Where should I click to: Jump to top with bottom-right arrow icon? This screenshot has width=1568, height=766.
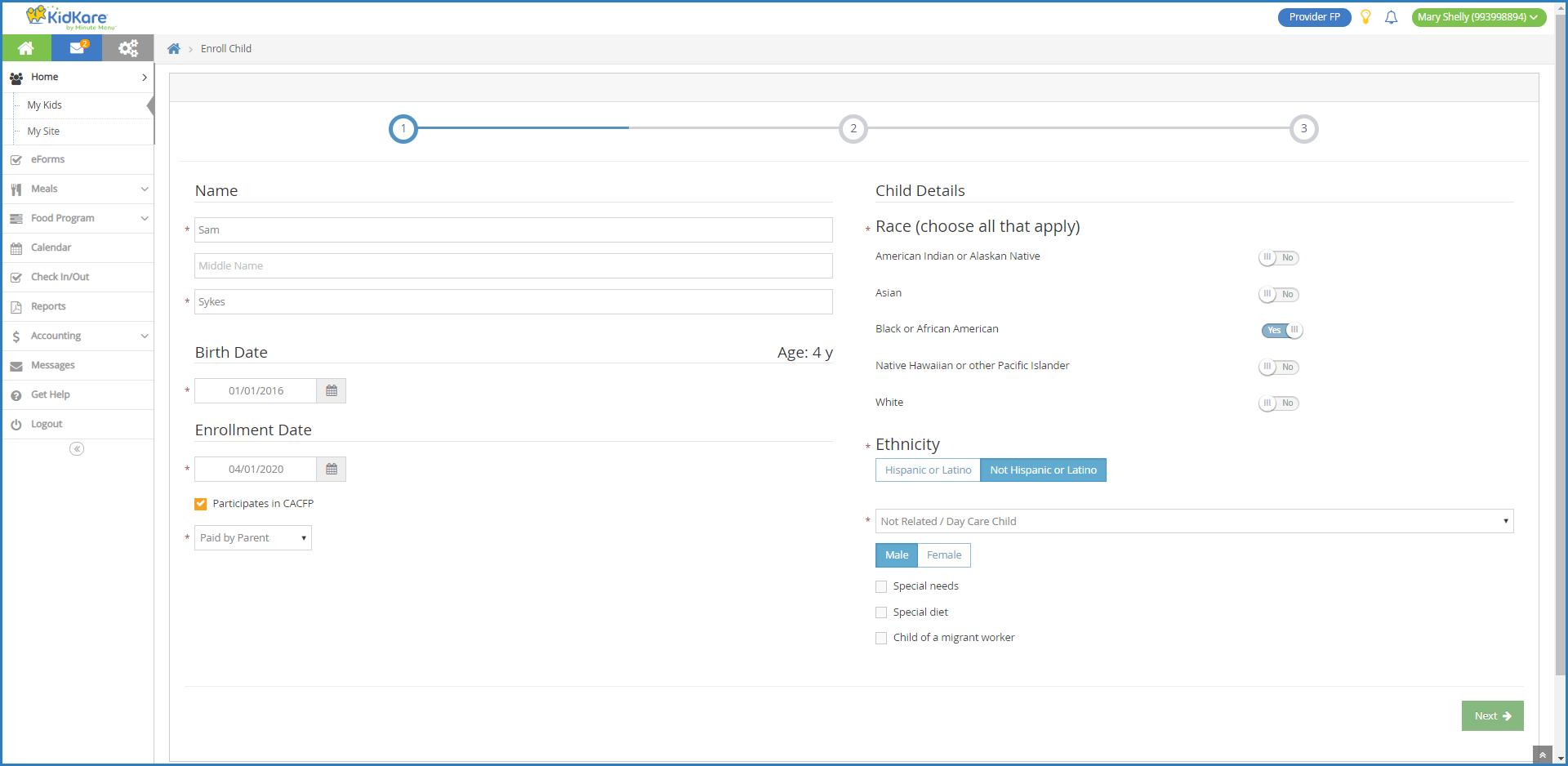pyautogui.click(x=1542, y=755)
